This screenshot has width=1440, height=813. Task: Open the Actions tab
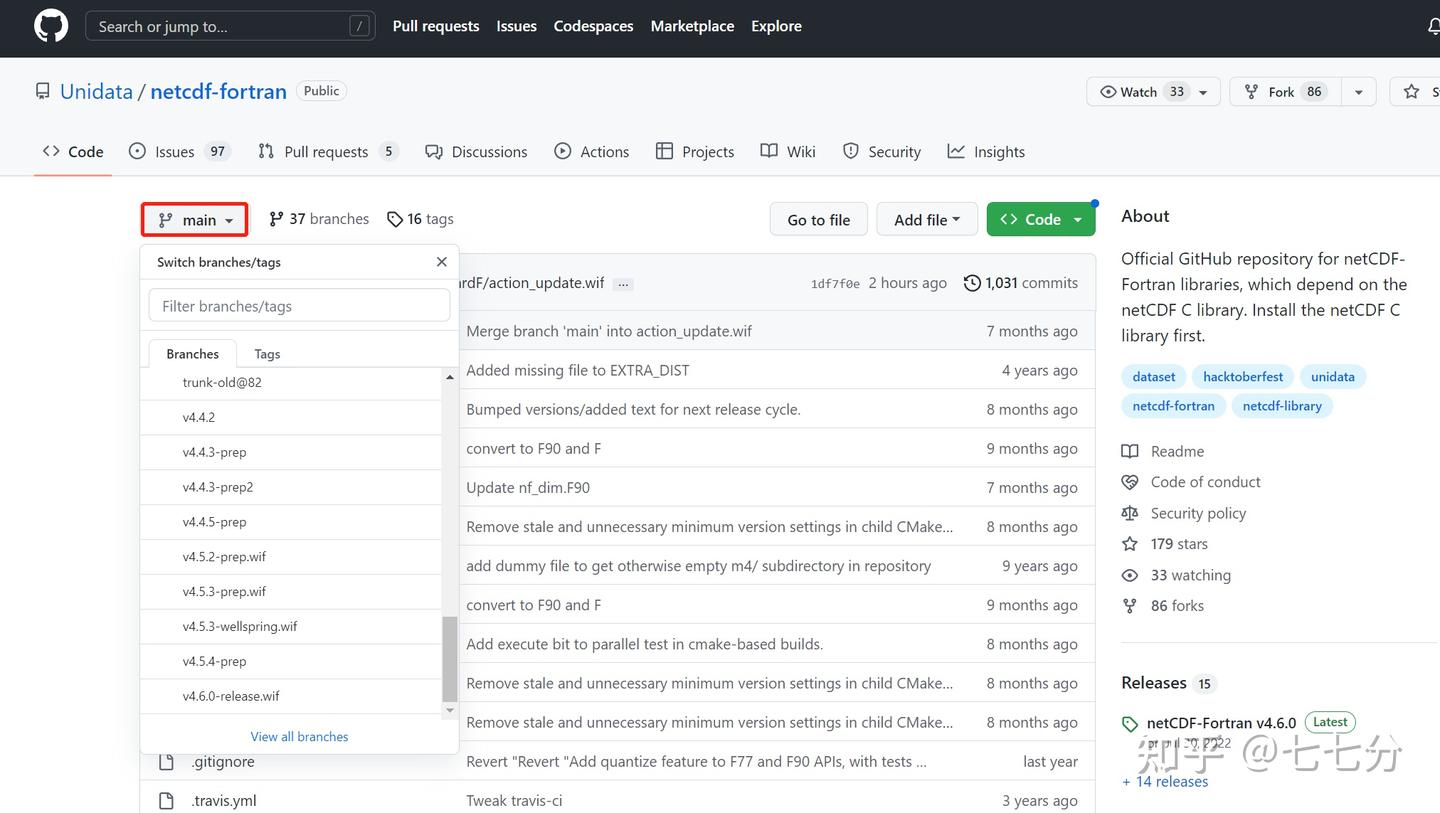coord(592,152)
